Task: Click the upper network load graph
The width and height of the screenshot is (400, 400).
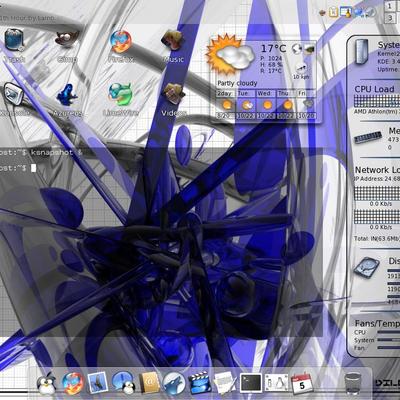Action: point(377,193)
